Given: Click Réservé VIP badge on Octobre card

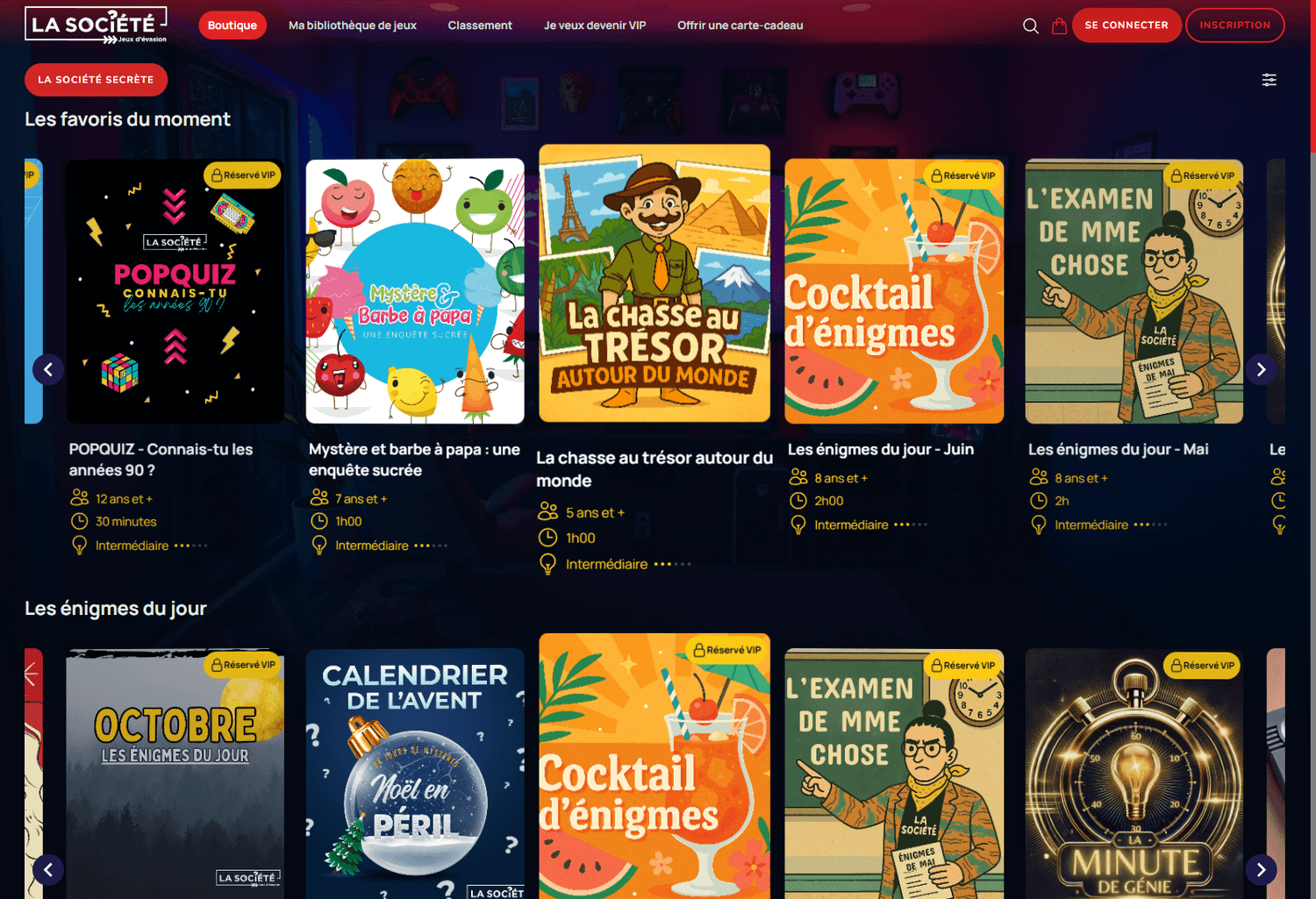Looking at the screenshot, I should 243,665.
